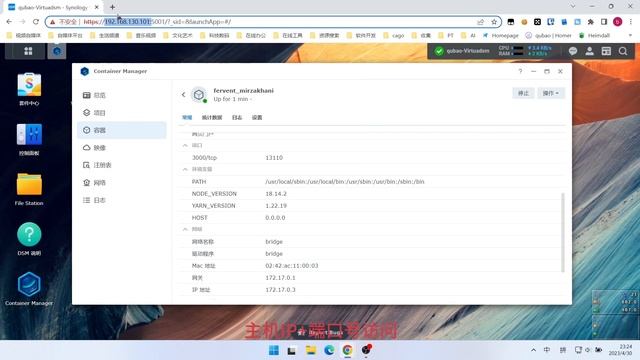Click IP address value 172.17.0.3
The width and height of the screenshot is (640, 360).
click(280, 290)
